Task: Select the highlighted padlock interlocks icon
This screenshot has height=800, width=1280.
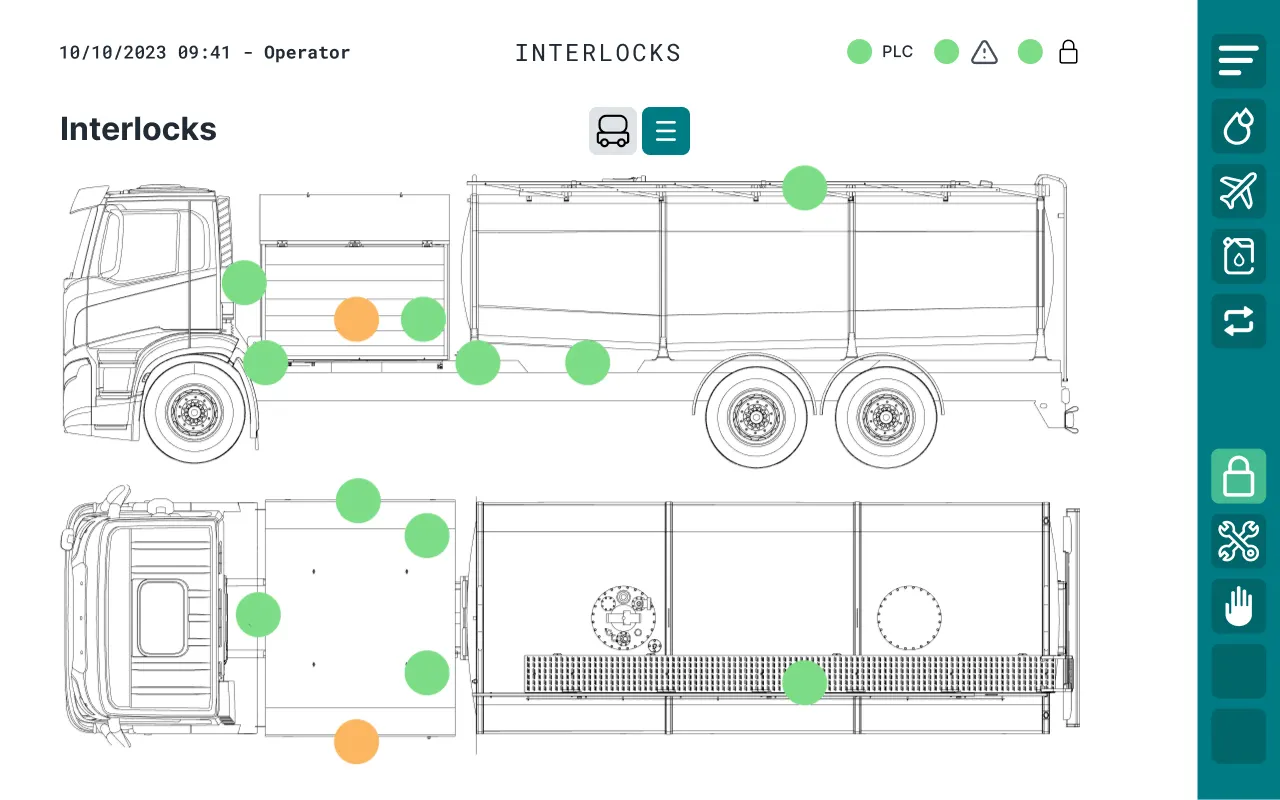Action: tap(1238, 476)
